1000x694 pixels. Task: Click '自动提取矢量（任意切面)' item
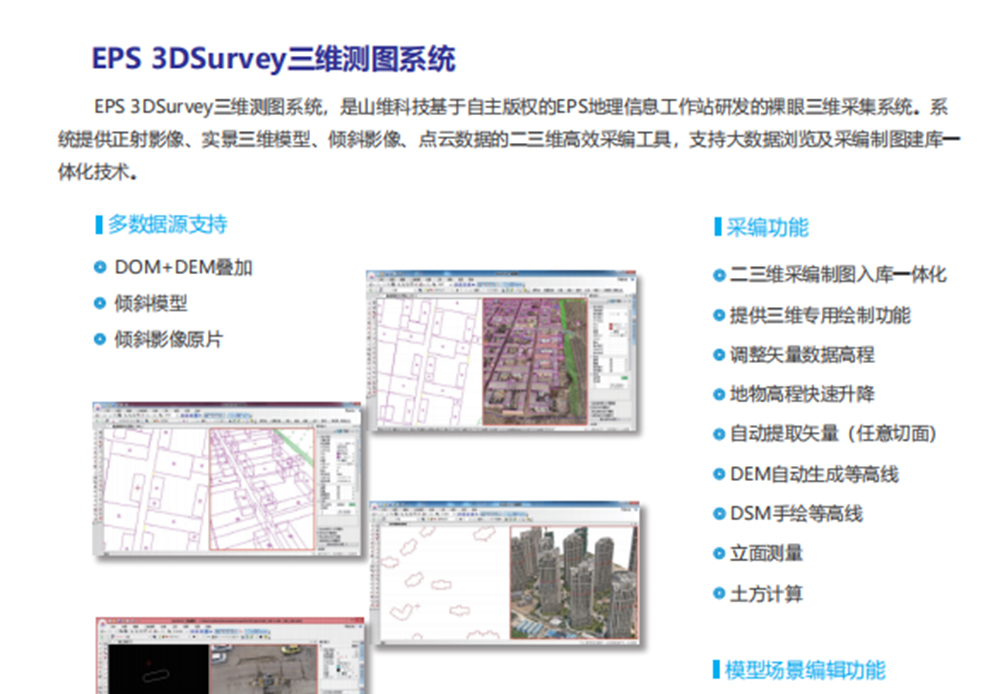coord(833,434)
